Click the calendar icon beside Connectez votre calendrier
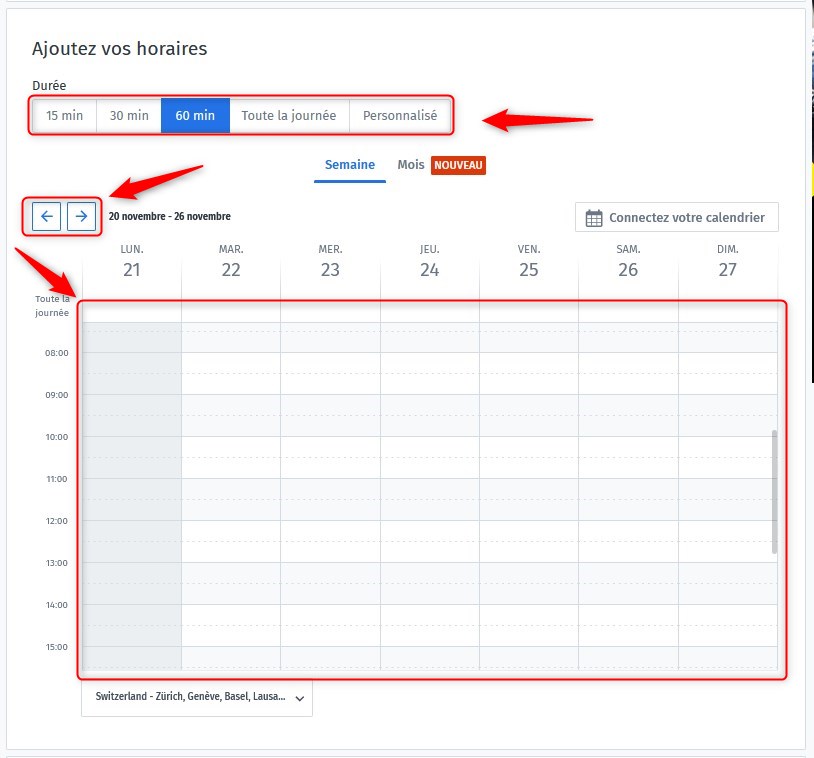 pos(594,218)
